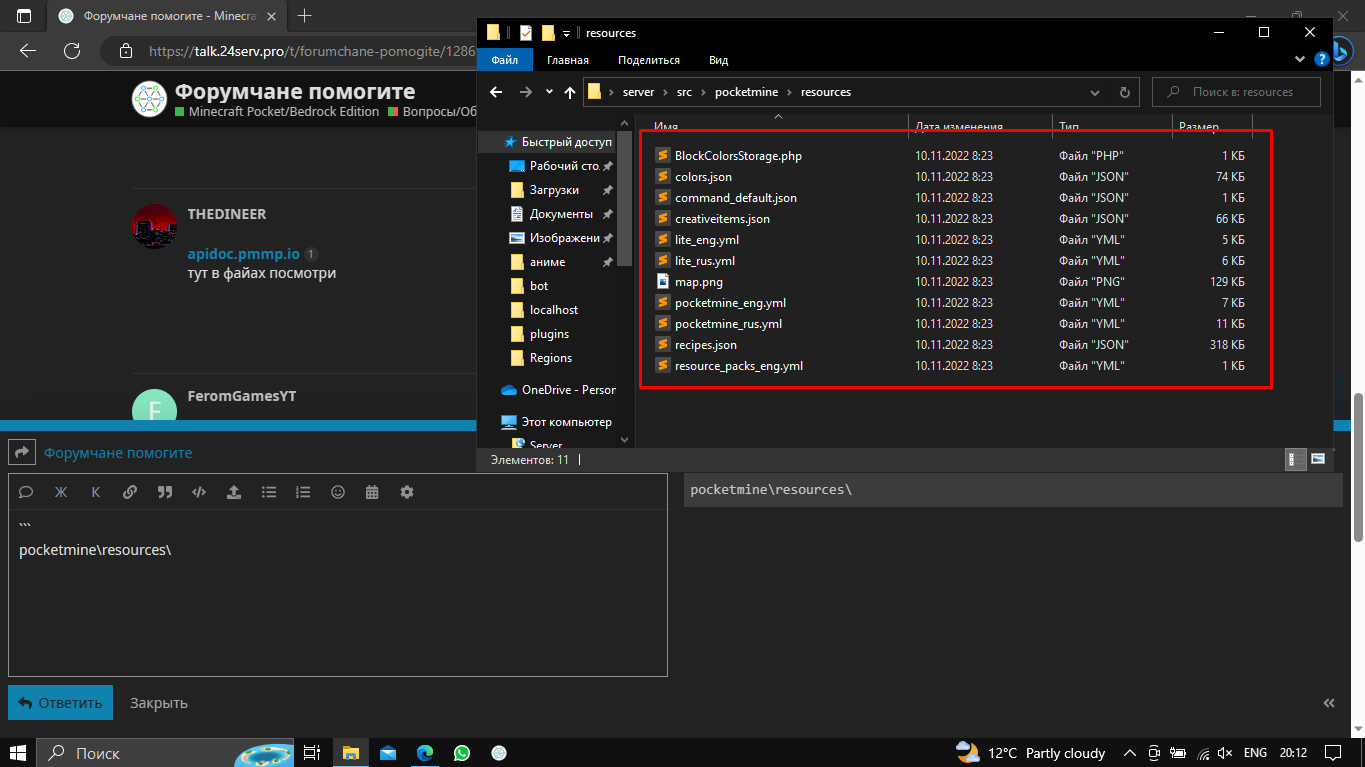Viewport: 1365px width, 767px height.
Task: Click the quote whole post speech-bubble icon
Action: [x=26, y=492]
